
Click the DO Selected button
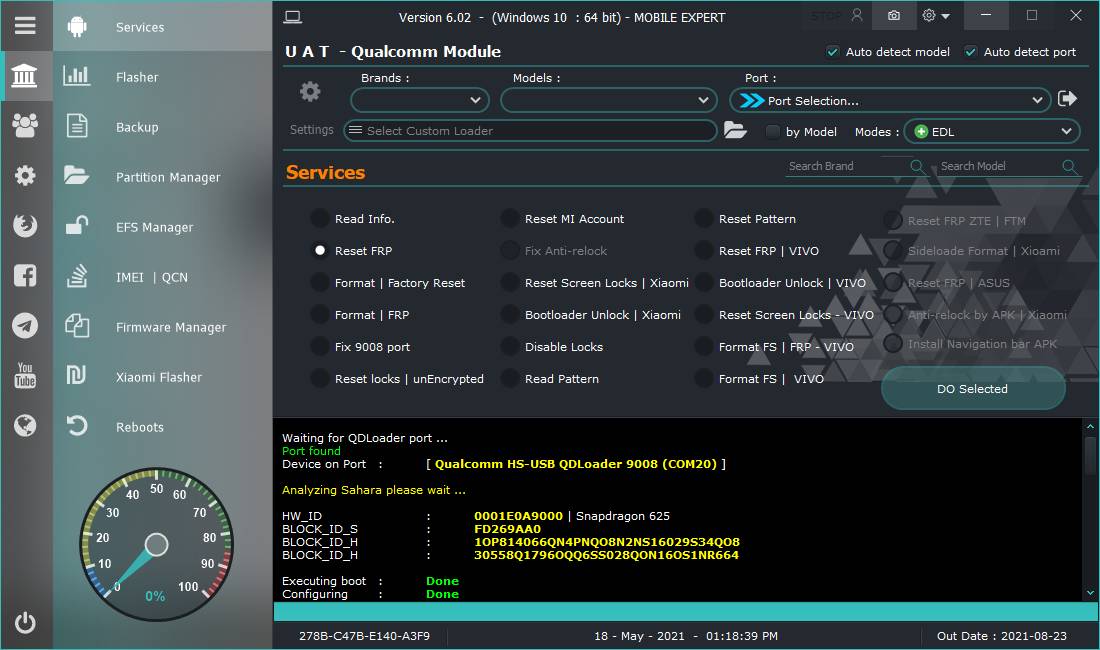[x=972, y=388]
